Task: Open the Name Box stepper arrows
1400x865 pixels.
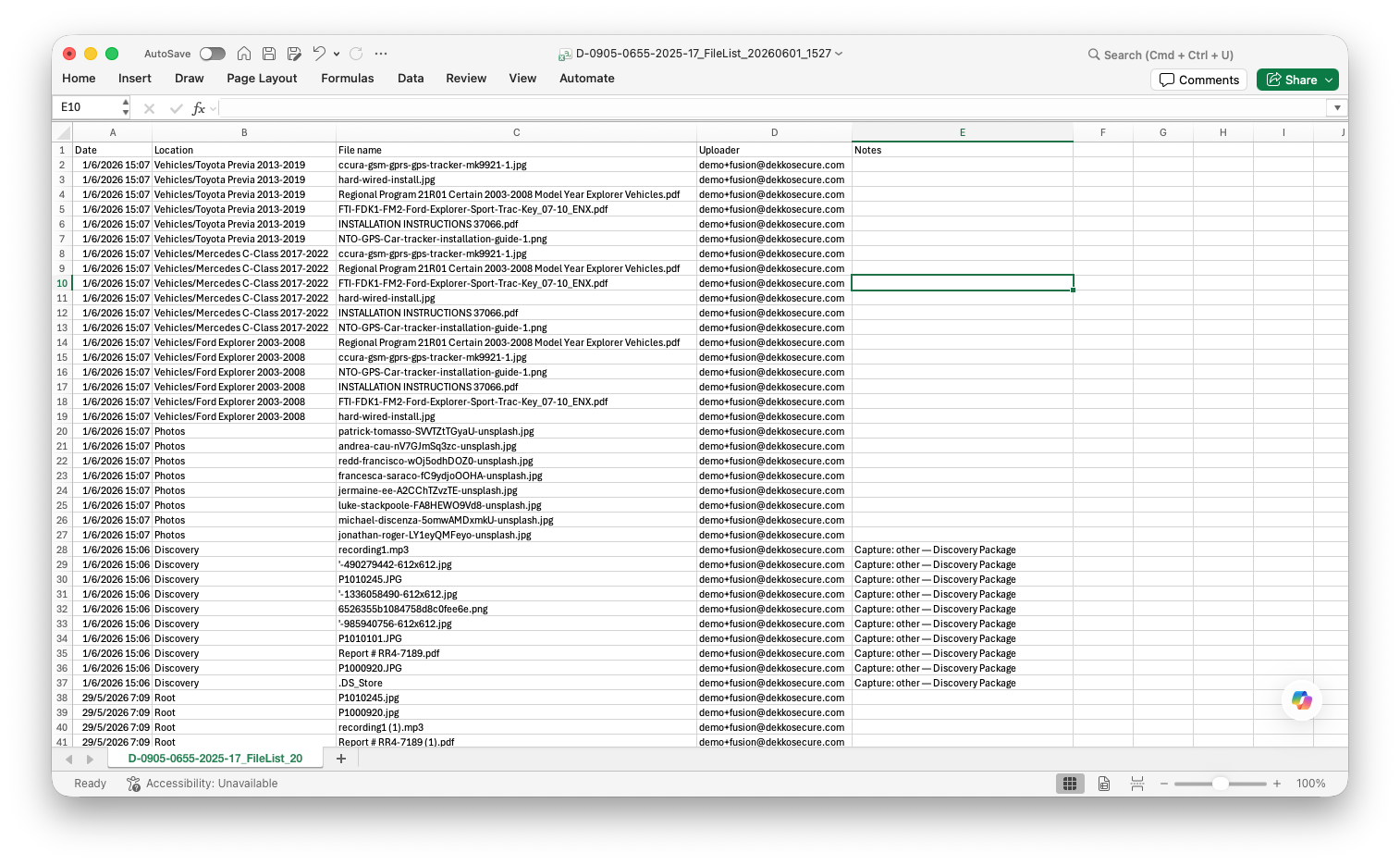Action: (x=125, y=107)
